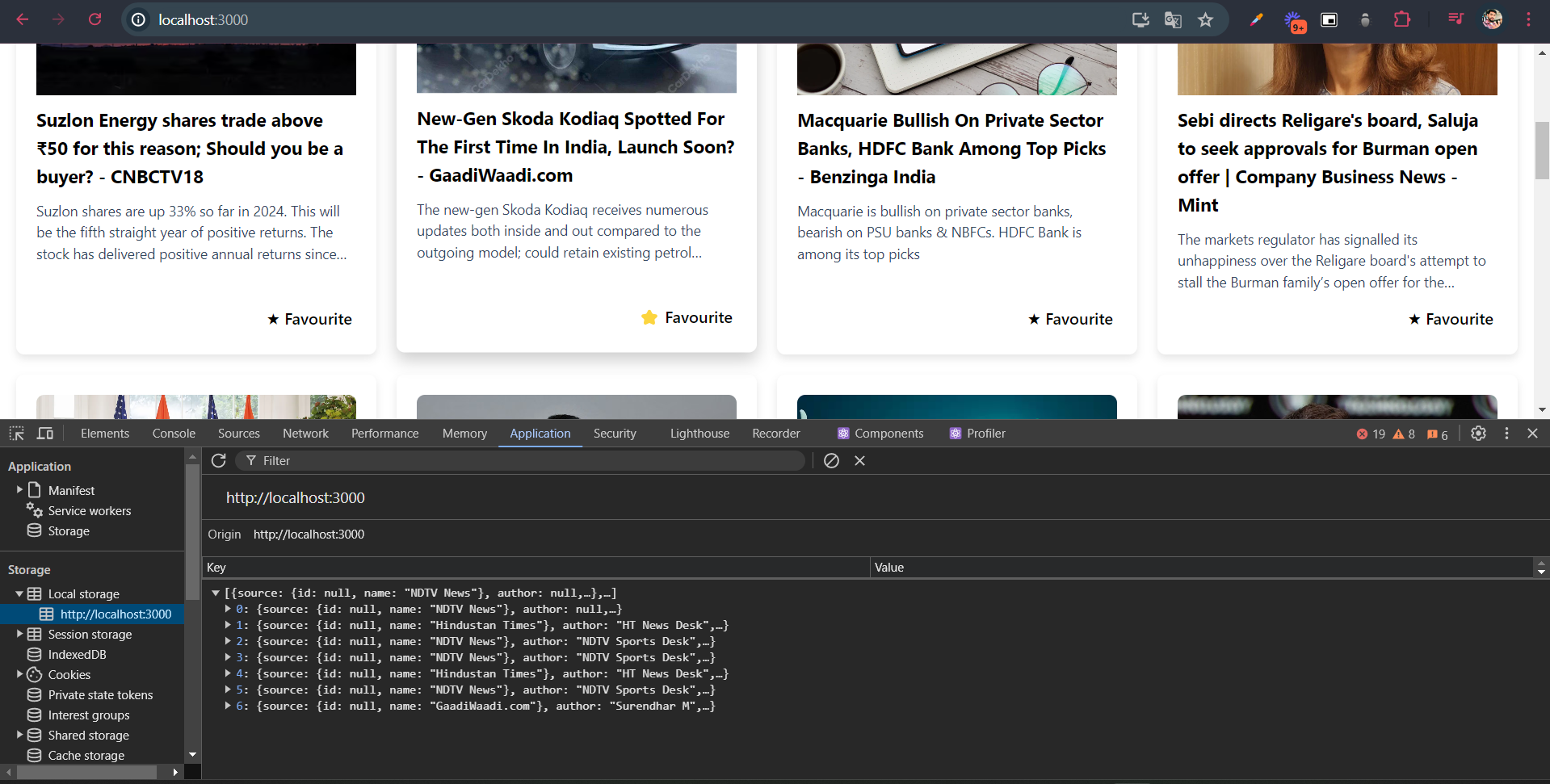Image resolution: width=1550 pixels, height=784 pixels.
Task: Favourite the Macquarie Bullish article
Action: pos(1071,319)
